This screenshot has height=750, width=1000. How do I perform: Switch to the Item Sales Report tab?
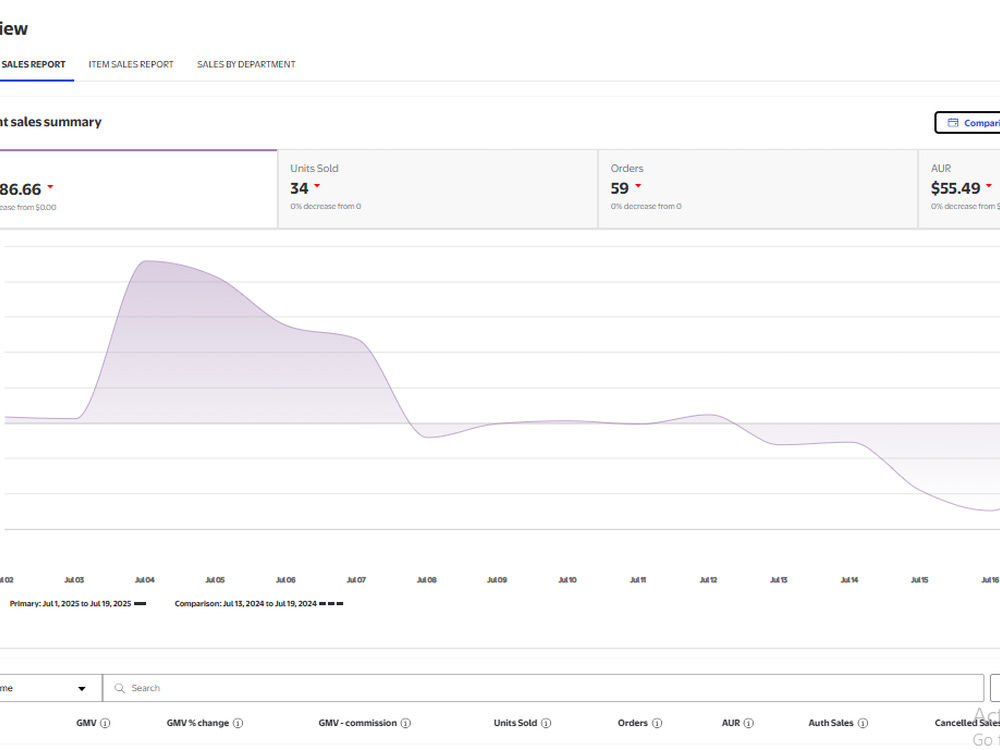[131, 64]
